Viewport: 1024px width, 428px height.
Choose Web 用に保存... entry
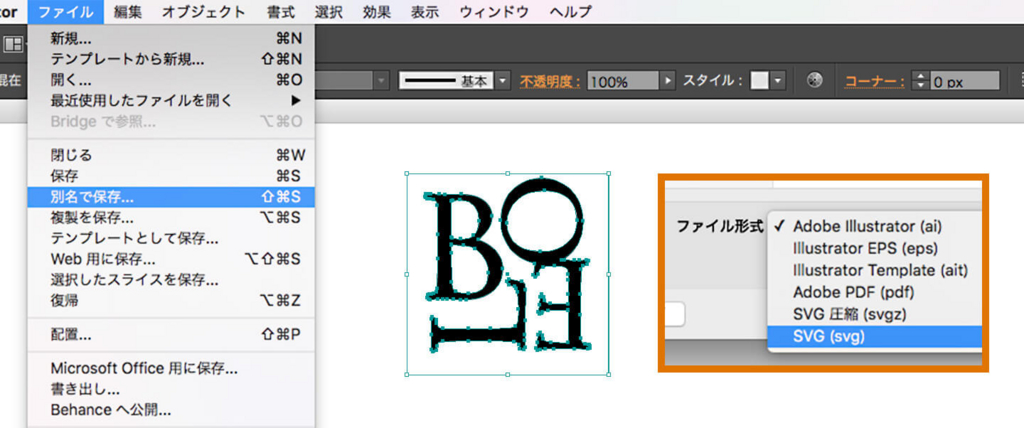171,259
